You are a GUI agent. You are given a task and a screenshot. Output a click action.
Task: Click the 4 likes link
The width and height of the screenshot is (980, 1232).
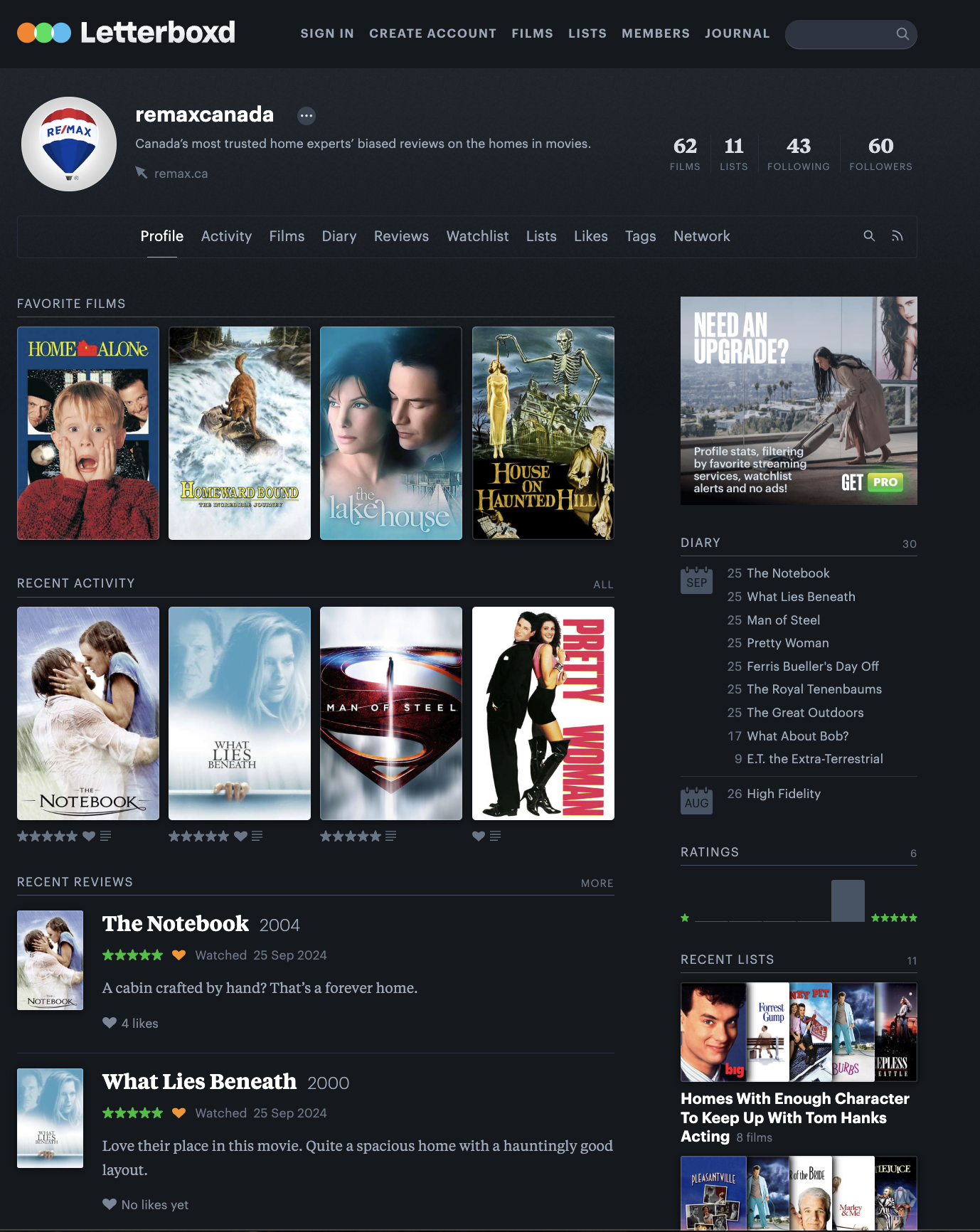point(139,1023)
